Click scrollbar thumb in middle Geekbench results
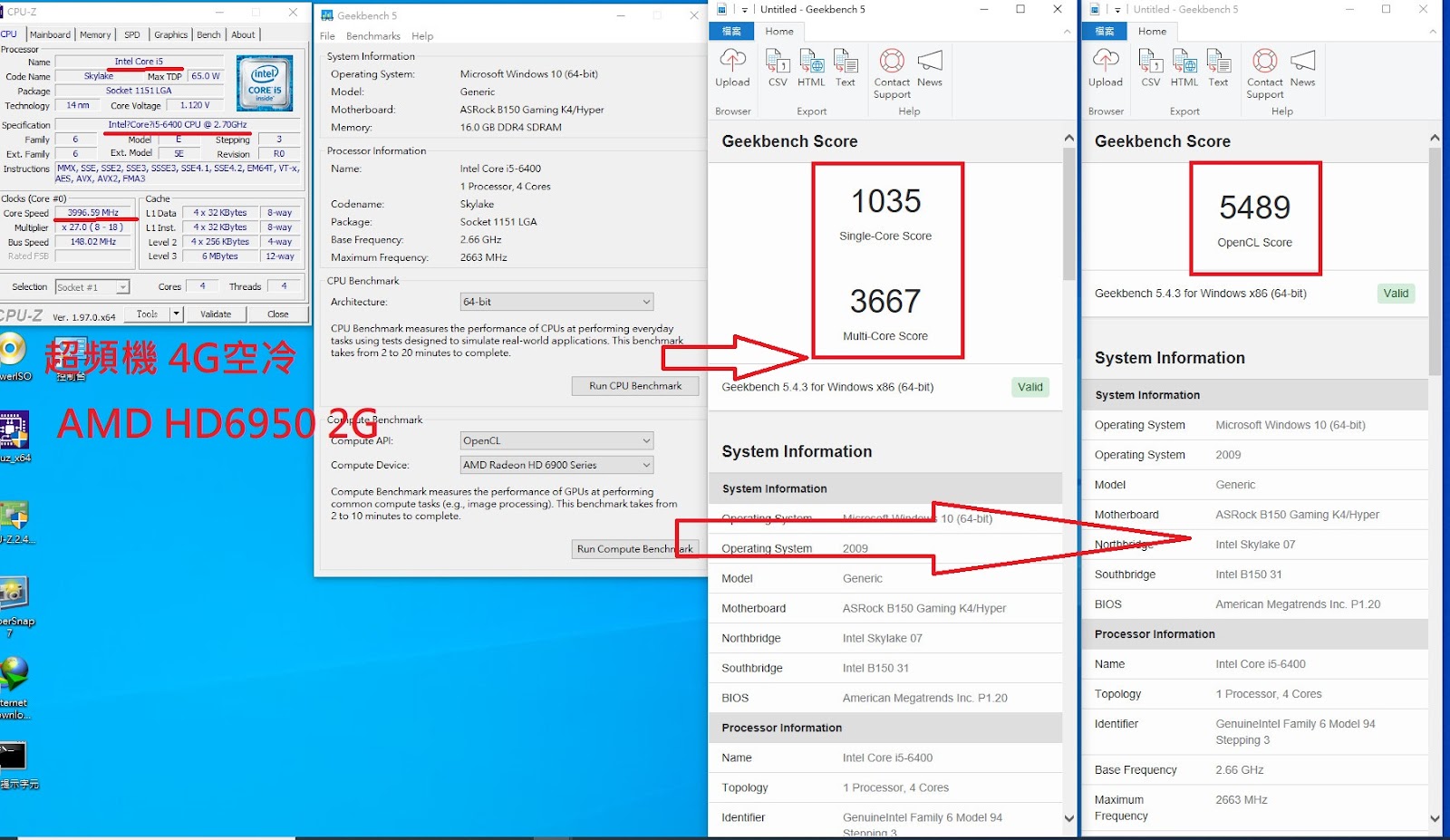This screenshot has width=1450, height=840. tap(1068, 214)
